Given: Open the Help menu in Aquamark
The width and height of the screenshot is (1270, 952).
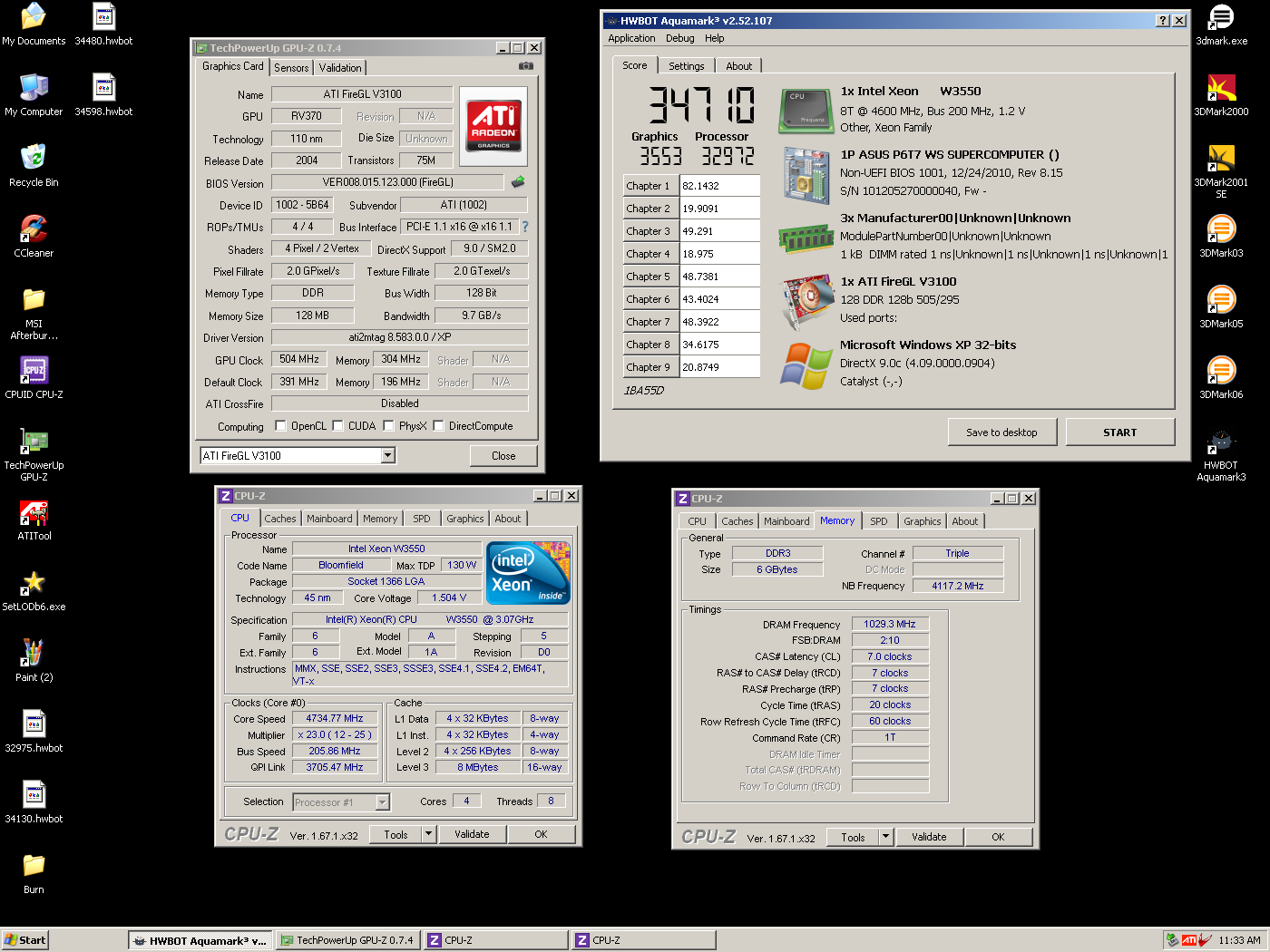Looking at the screenshot, I should coord(715,38).
